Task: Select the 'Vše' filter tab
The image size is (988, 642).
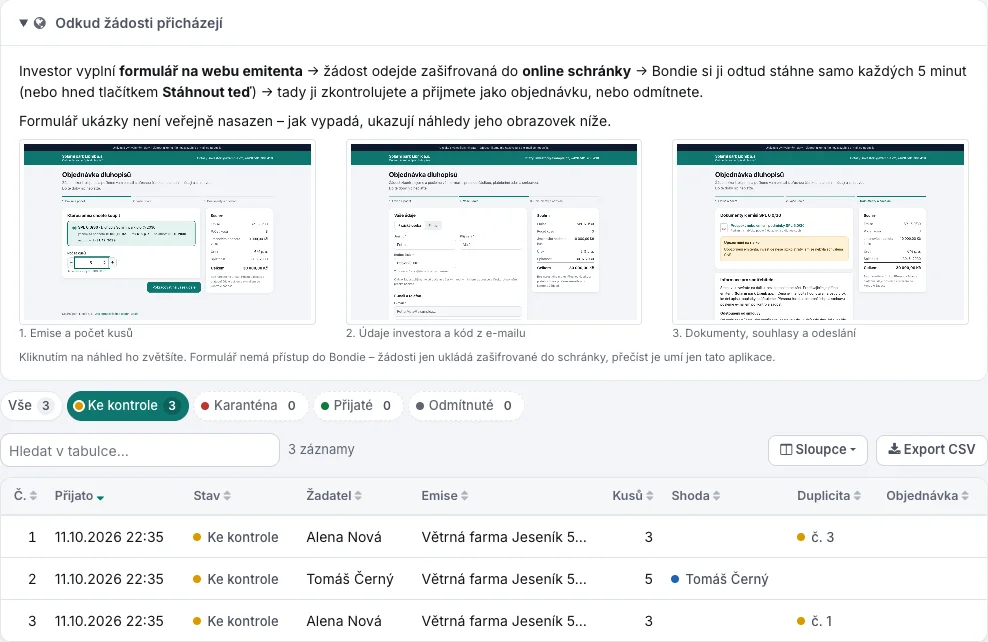Action: point(30,406)
